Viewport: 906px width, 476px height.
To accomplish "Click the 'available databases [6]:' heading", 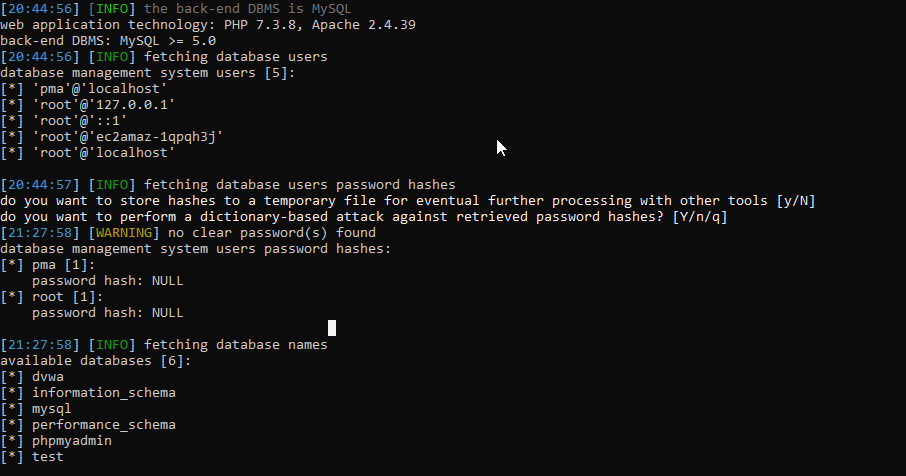I will tap(96, 361).
